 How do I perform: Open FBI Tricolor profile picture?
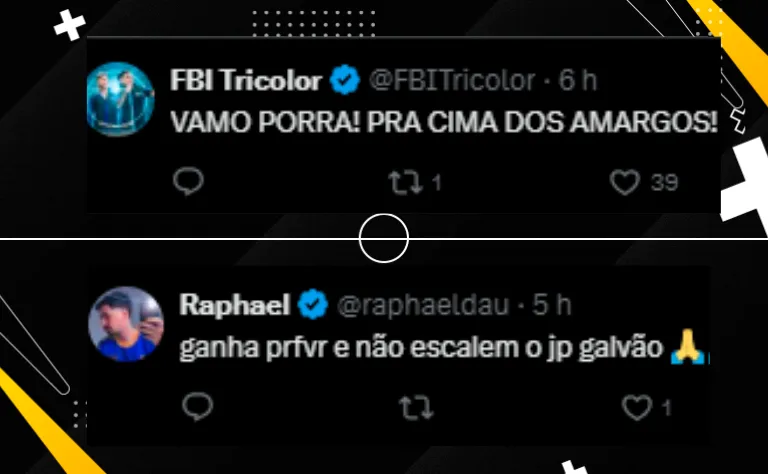pos(120,98)
